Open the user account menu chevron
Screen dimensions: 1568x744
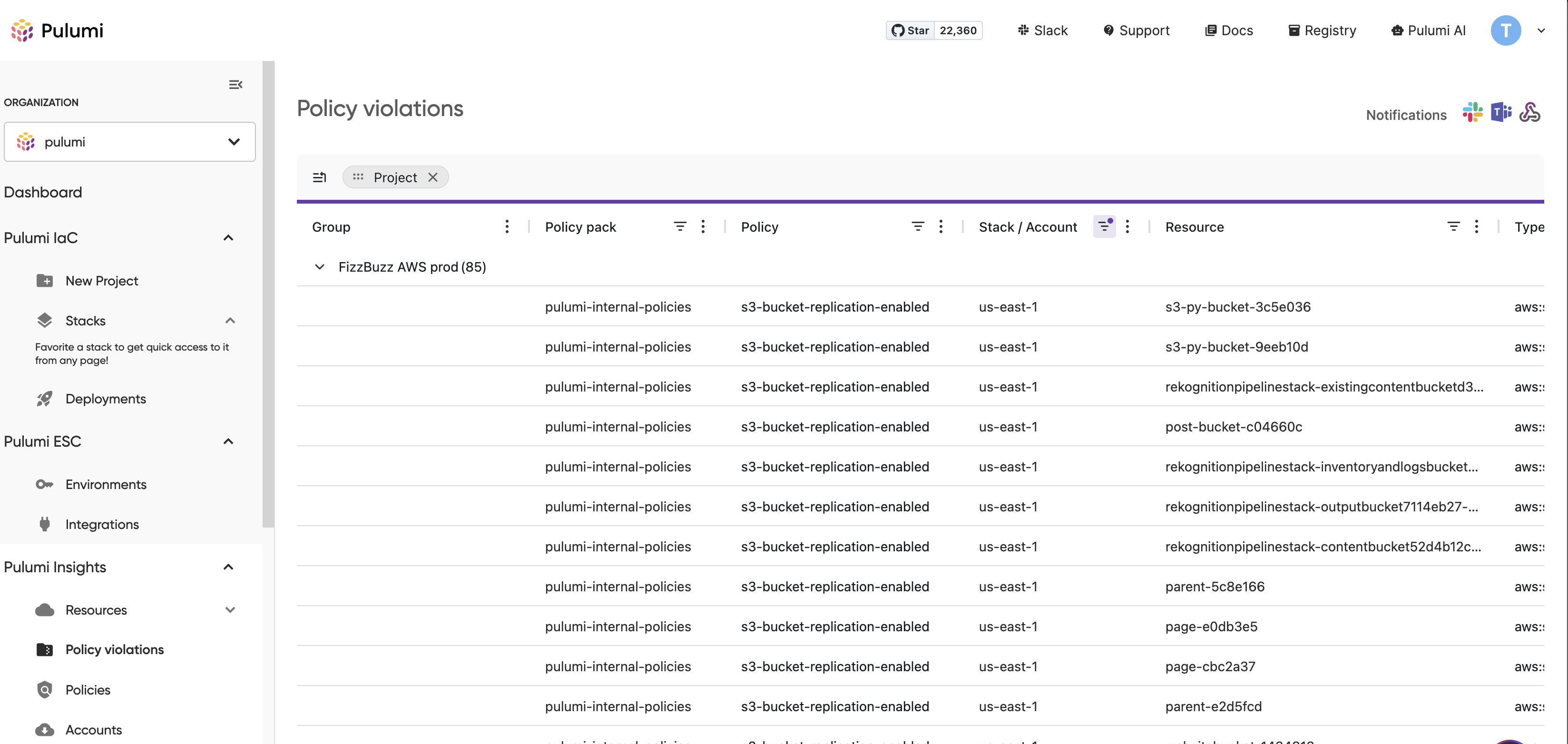click(1541, 30)
